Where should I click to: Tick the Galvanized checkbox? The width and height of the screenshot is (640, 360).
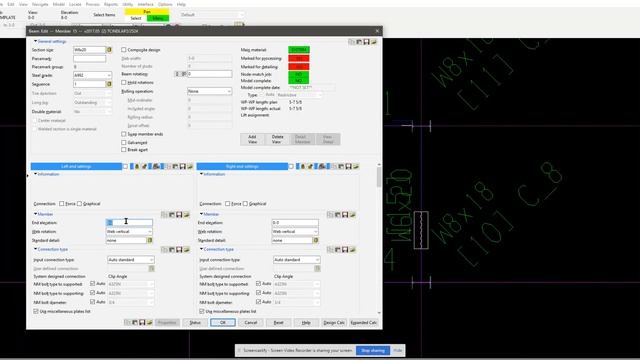click(124, 142)
